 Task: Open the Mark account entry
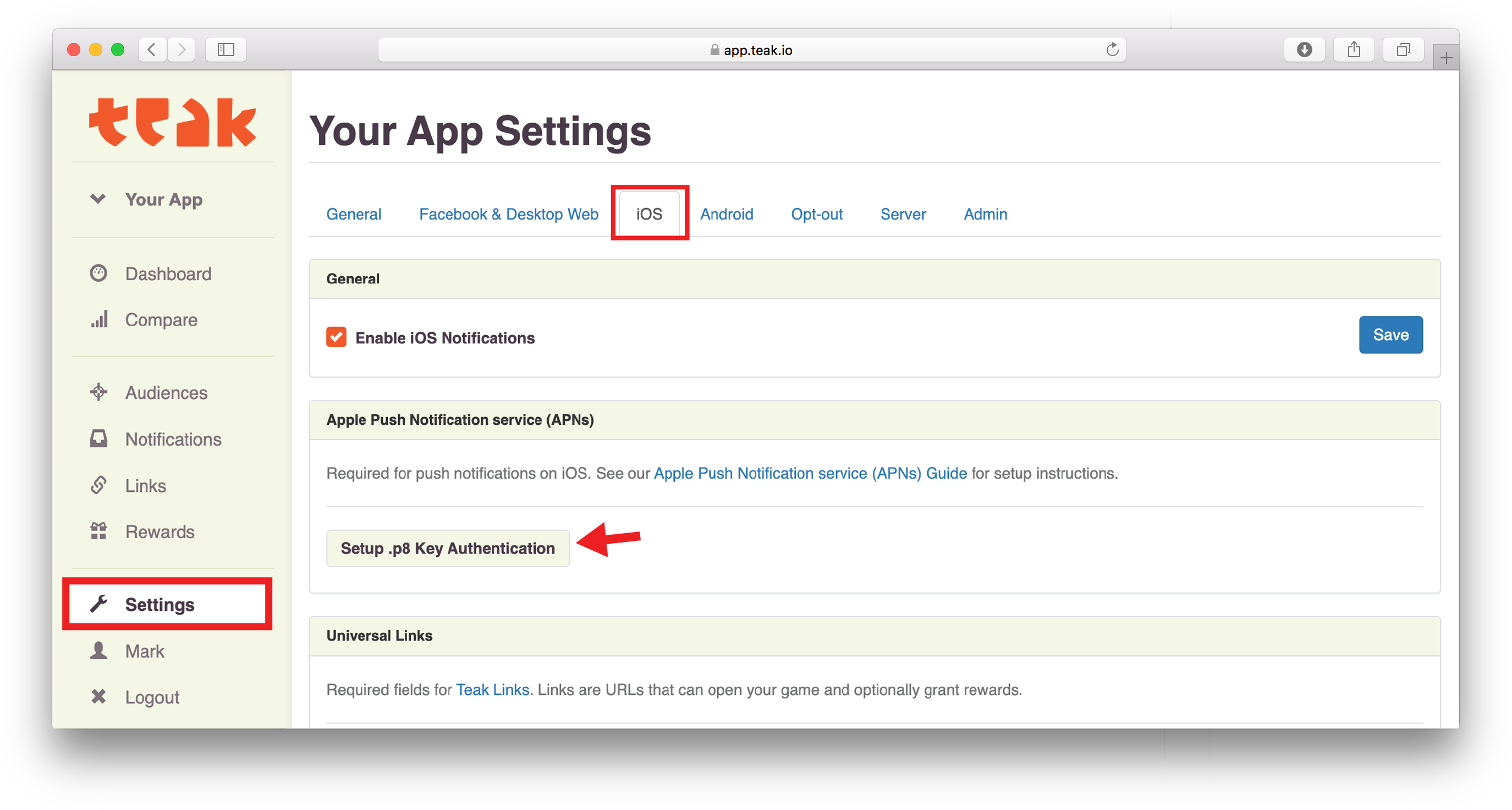click(x=145, y=651)
